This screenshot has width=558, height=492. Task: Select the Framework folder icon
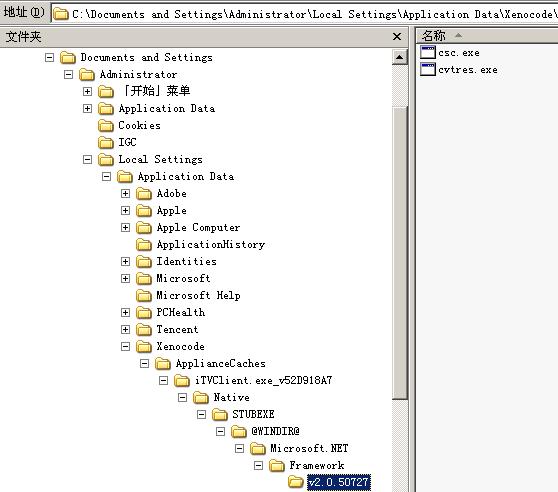click(277, 466)
